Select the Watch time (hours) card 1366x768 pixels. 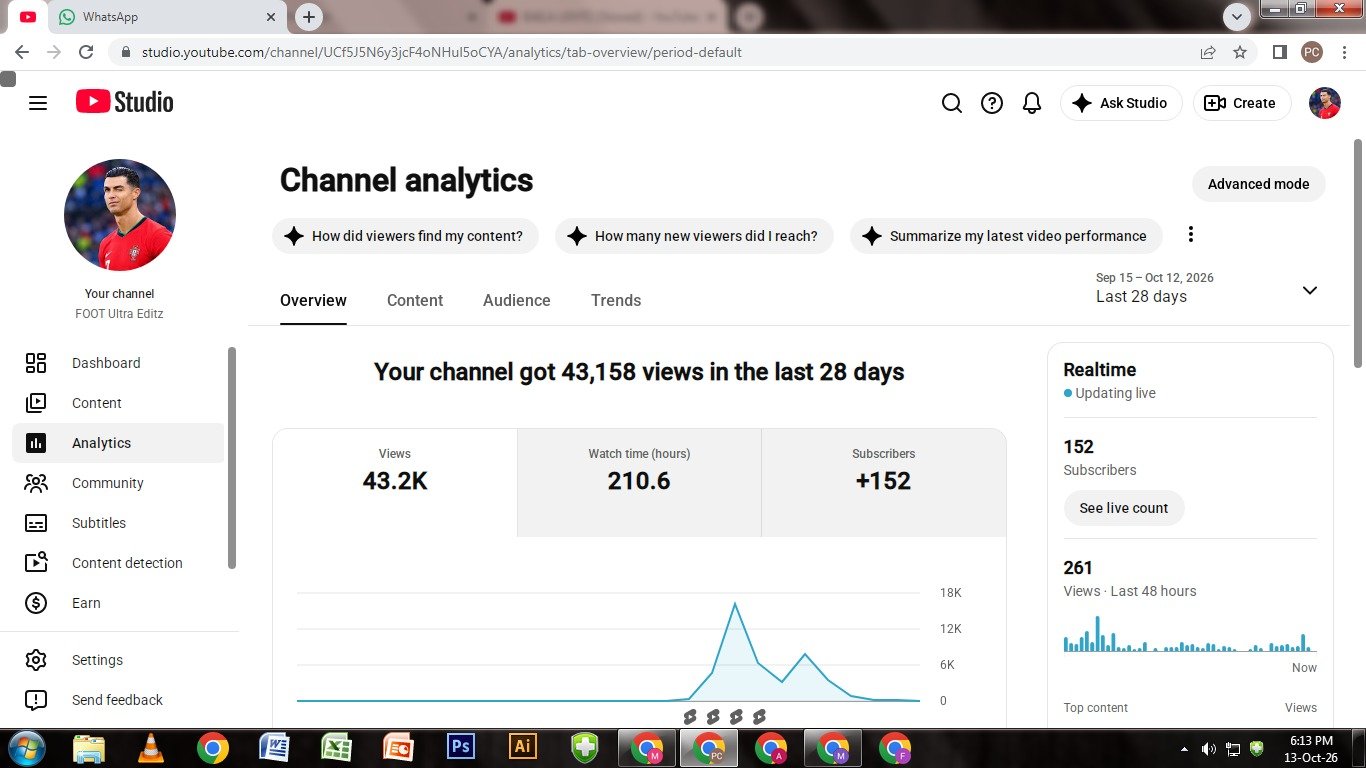639,482
